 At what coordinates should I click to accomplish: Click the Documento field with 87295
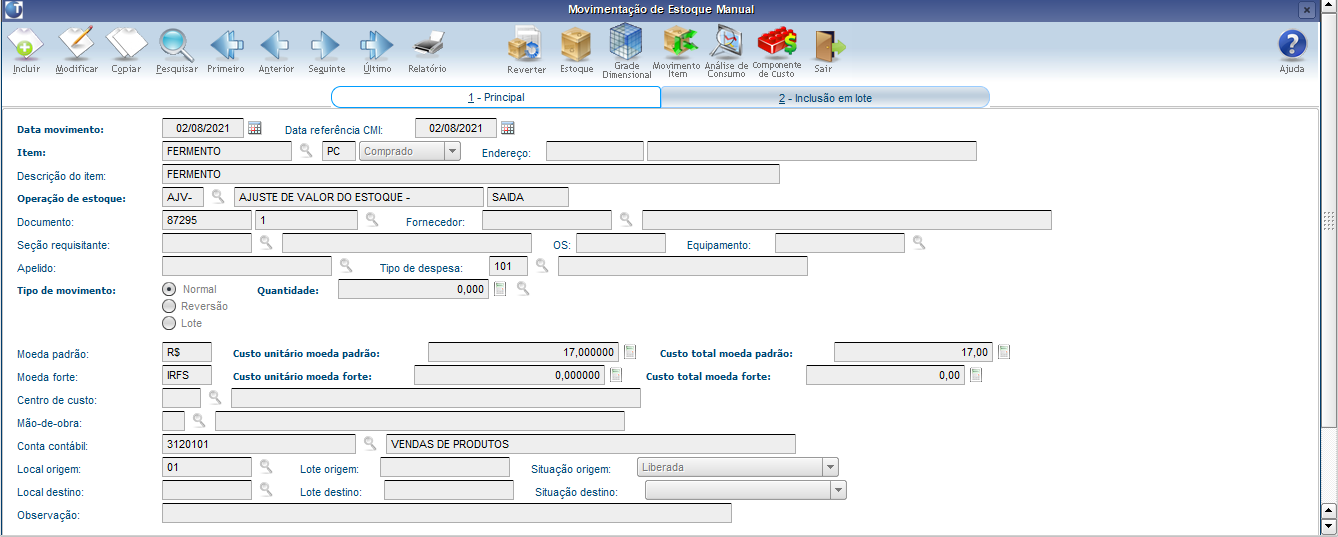click(207, 220)
